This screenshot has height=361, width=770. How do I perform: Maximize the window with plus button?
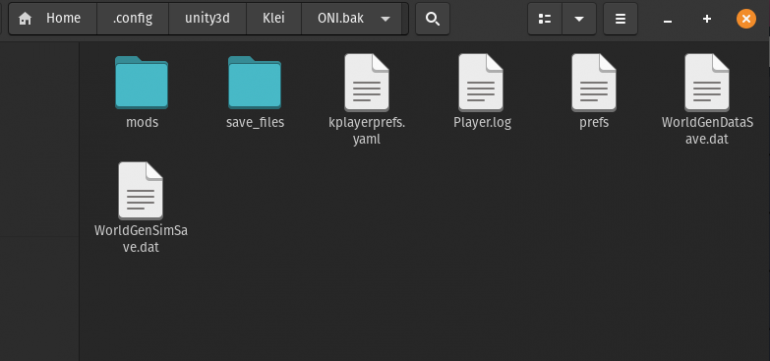[x=707, y=19]
